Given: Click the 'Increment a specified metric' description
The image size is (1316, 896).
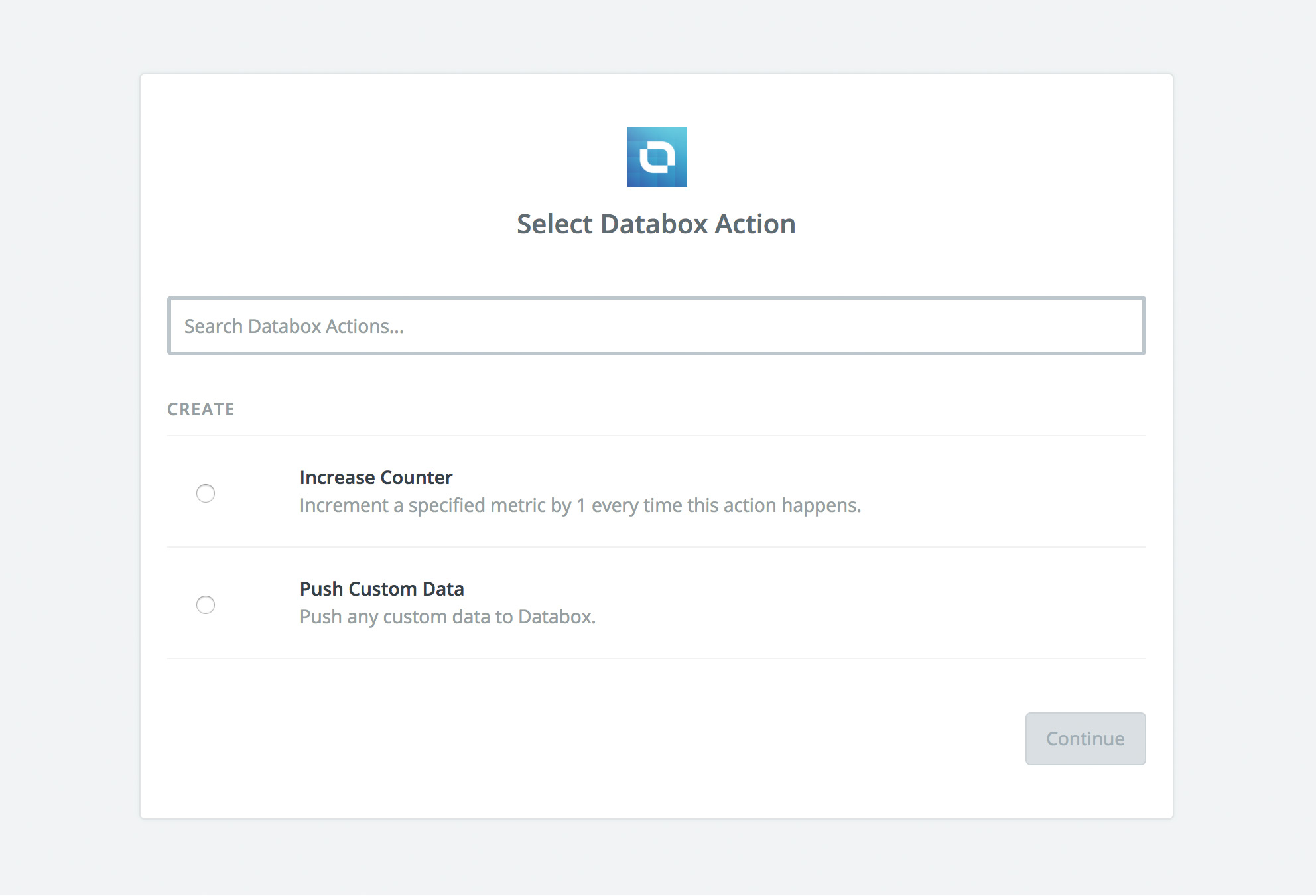Looking at the screenshot, I should click(x=580, y=506).
